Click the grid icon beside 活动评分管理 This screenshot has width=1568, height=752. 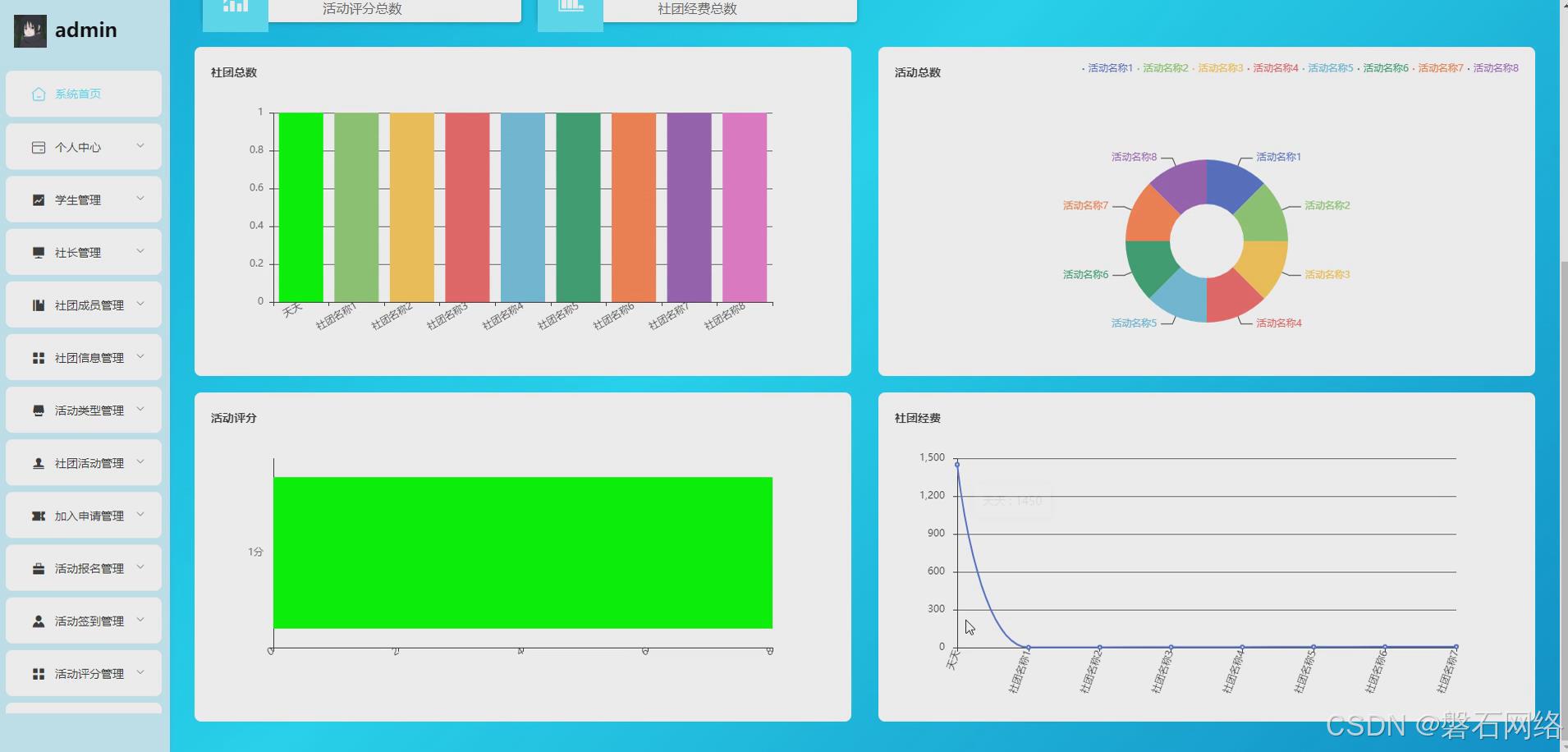click(39, 673)
